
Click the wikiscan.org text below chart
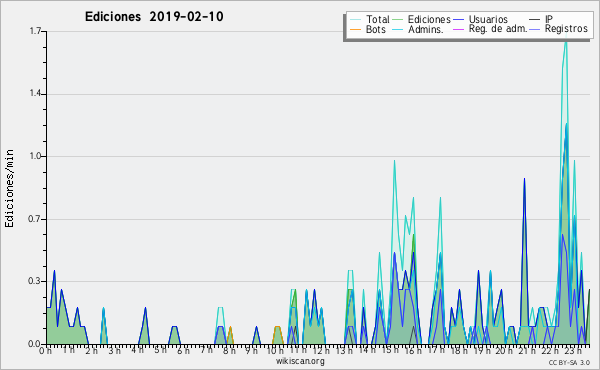tap(300, 361)
